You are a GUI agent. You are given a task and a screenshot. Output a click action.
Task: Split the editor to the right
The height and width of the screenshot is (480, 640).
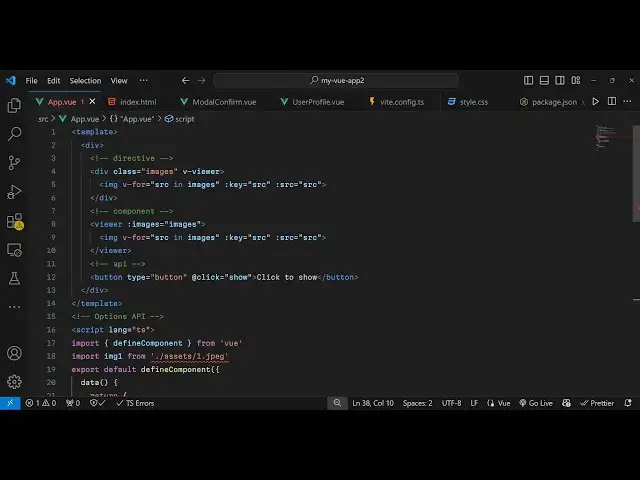click(x=611, y=102)
